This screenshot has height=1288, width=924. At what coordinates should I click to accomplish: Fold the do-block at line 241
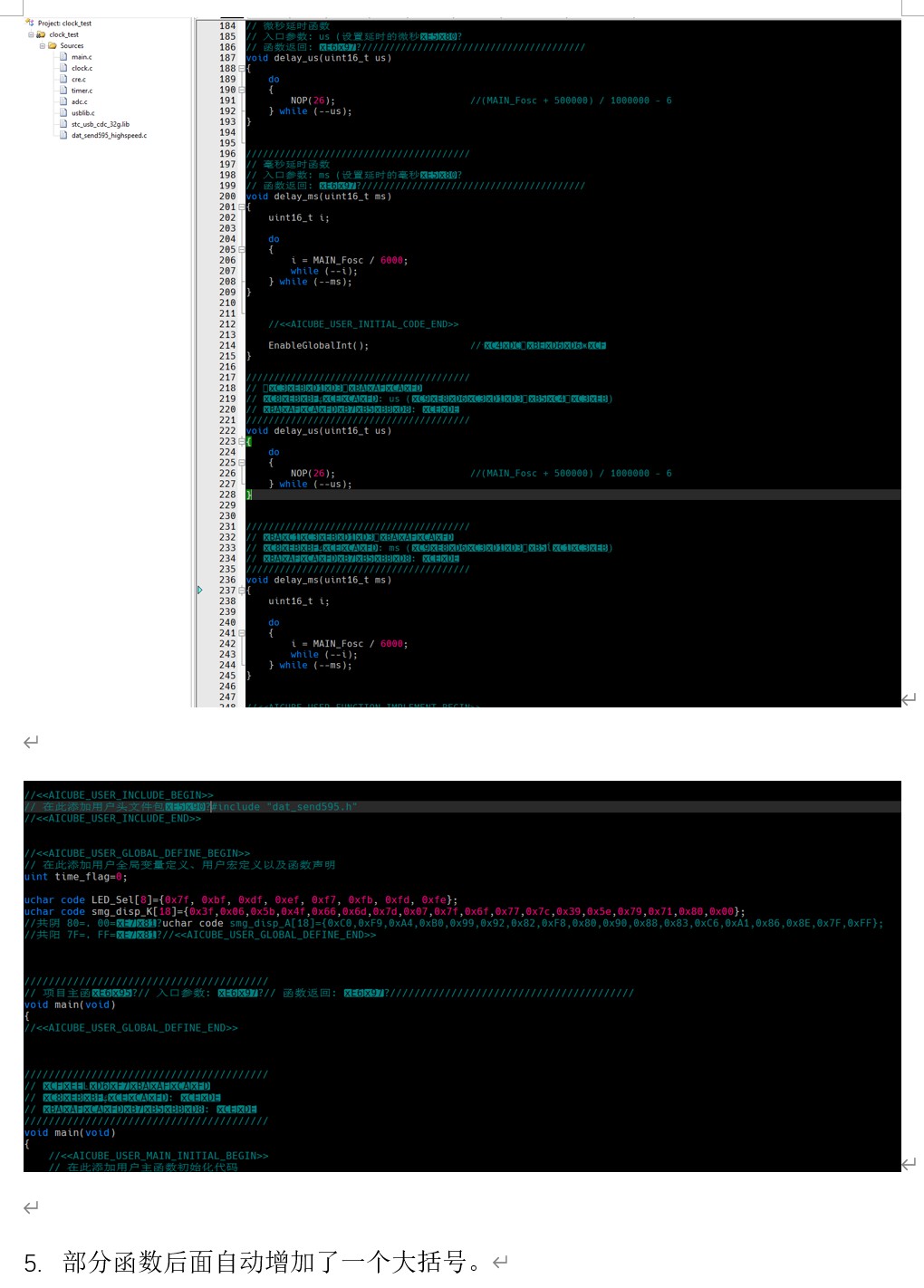coord(242,633)
